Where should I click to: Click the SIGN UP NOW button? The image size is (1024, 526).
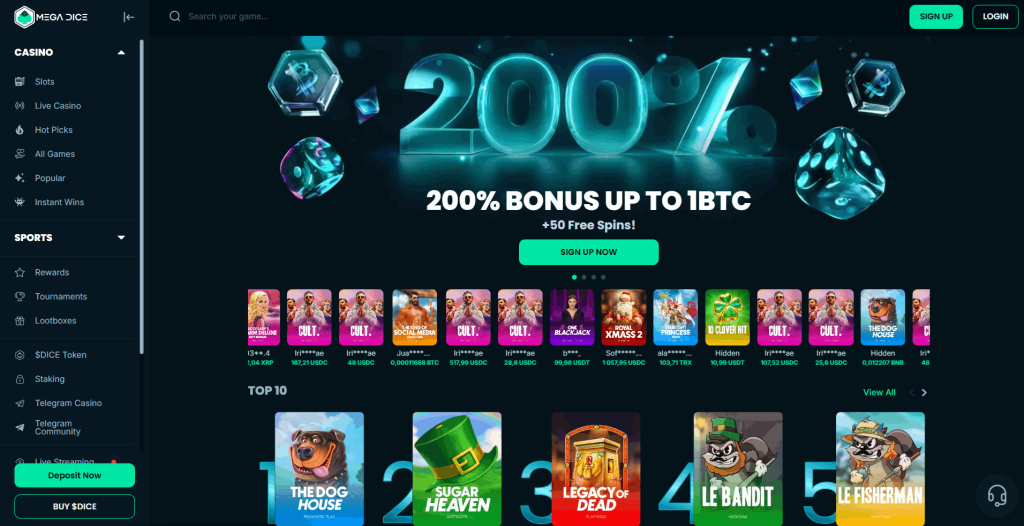pyautogui.click(x=588, y=252)
